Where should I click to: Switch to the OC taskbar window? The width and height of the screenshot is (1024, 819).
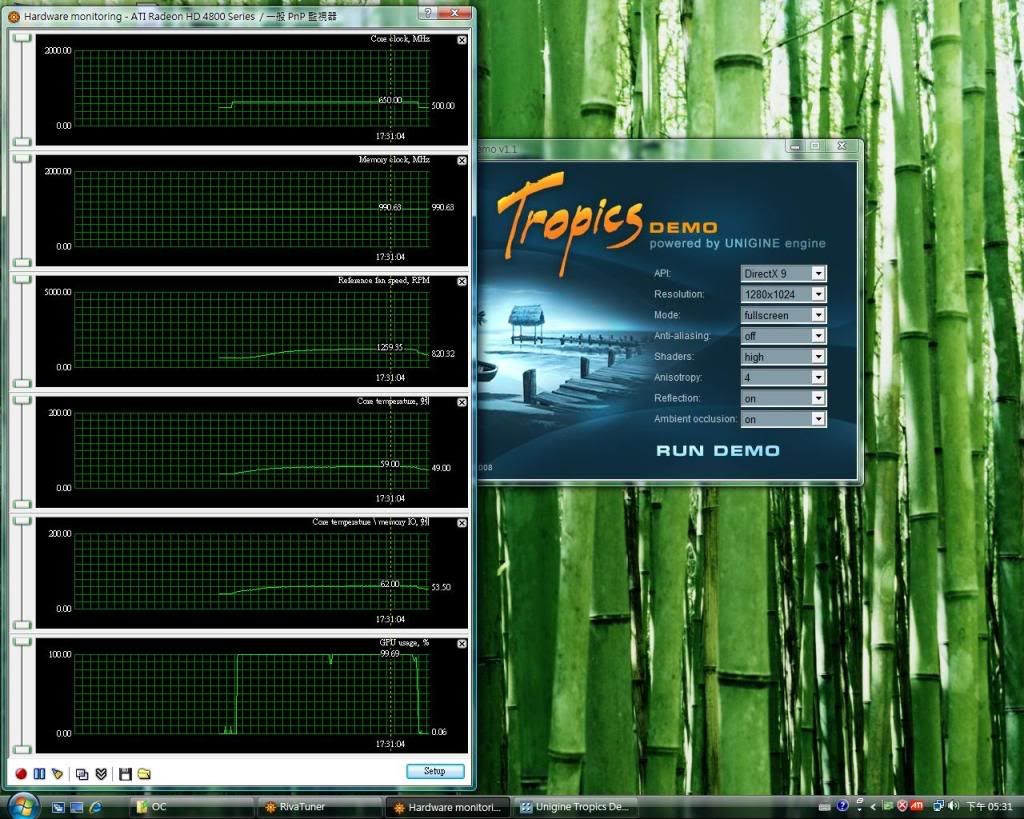193,807
